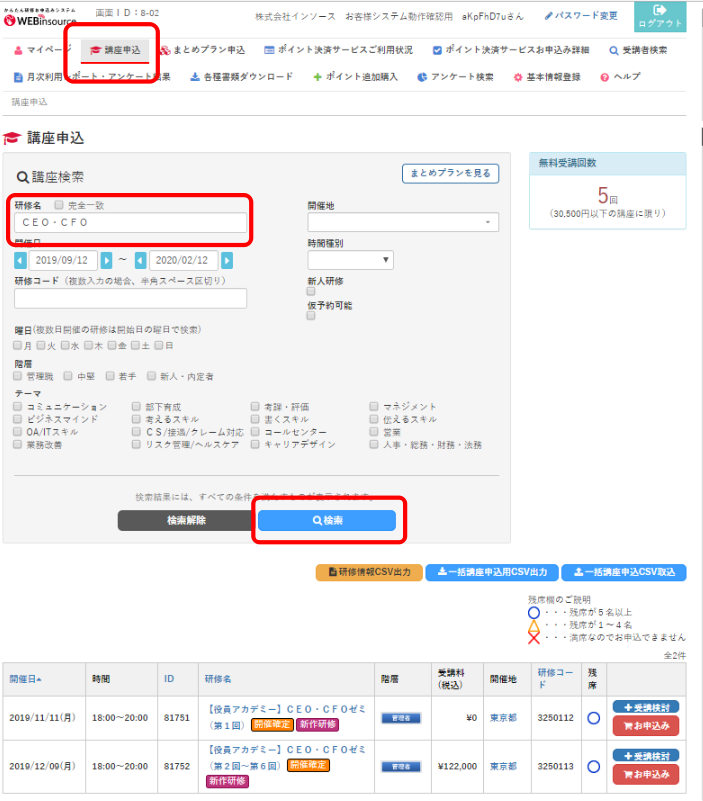Click the 月次利用レポート document icon
703x801 pixels.
(x=18, y=77)
